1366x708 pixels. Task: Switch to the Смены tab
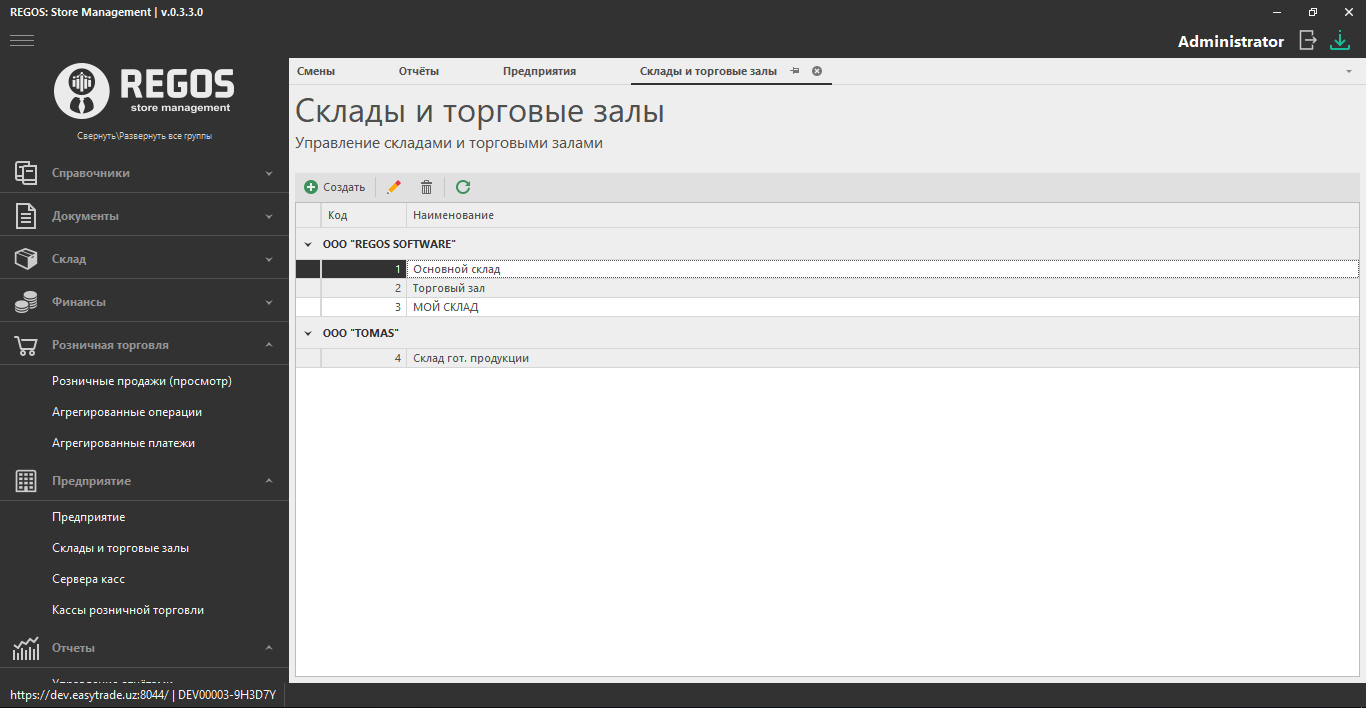(316, 71)
